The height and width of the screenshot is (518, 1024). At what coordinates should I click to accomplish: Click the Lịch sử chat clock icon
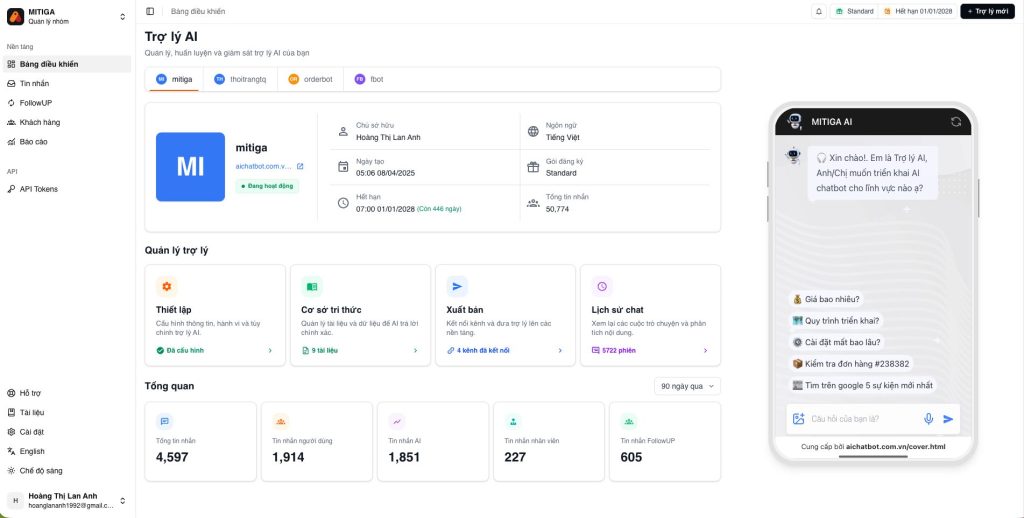pos(602,286)
